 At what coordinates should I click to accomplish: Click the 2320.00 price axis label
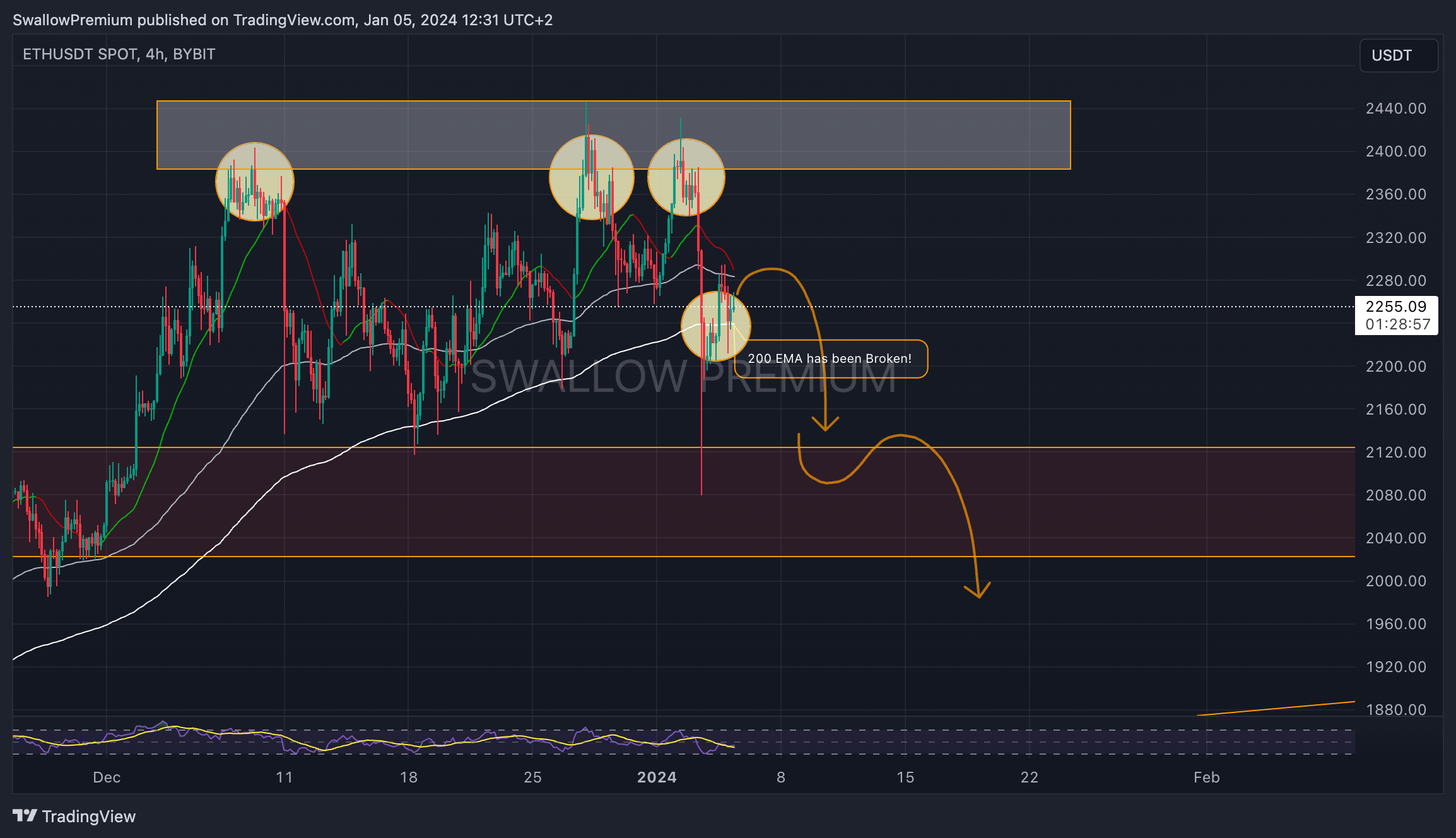click(1396, 238)
